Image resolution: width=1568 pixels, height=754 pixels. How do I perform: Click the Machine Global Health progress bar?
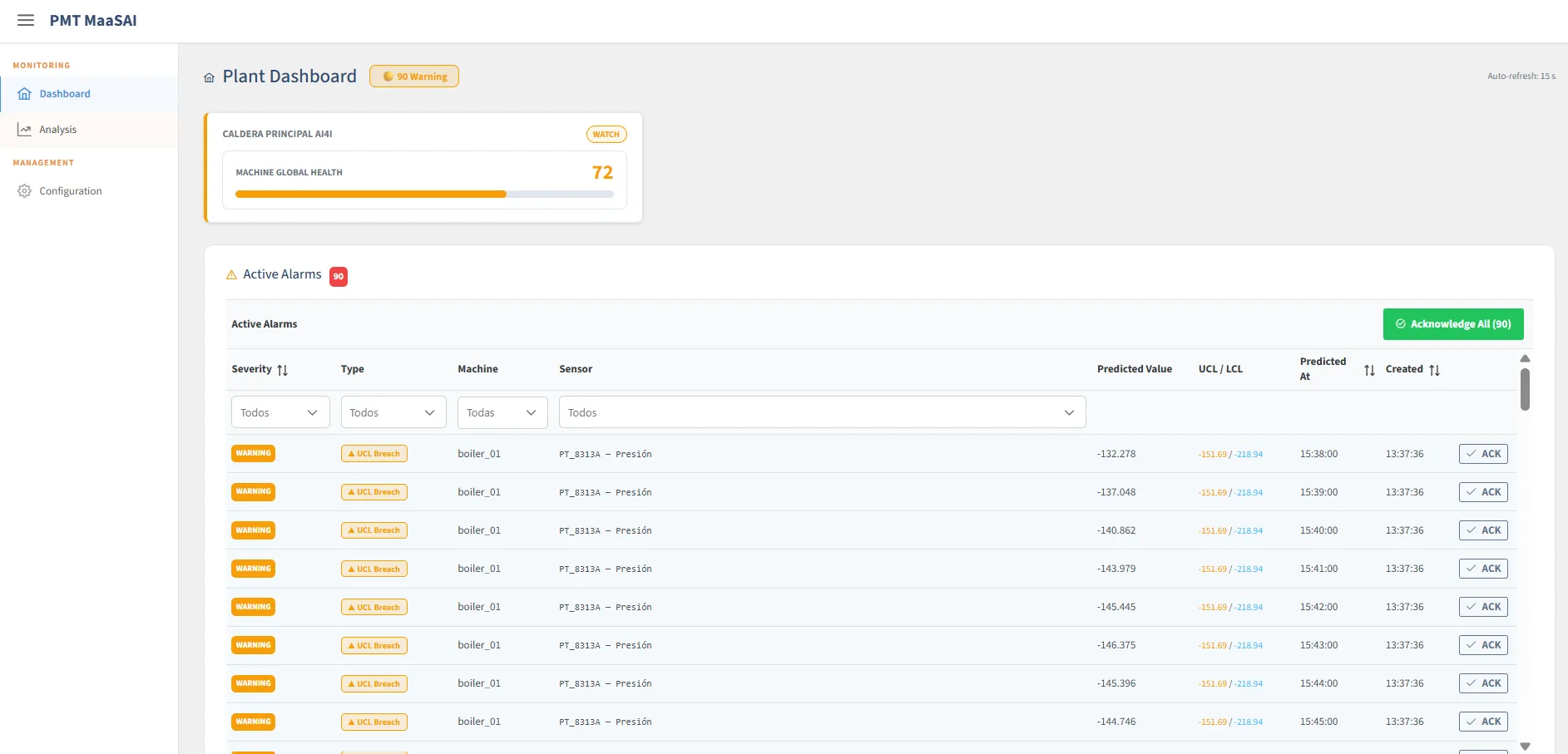click(424, 195)
